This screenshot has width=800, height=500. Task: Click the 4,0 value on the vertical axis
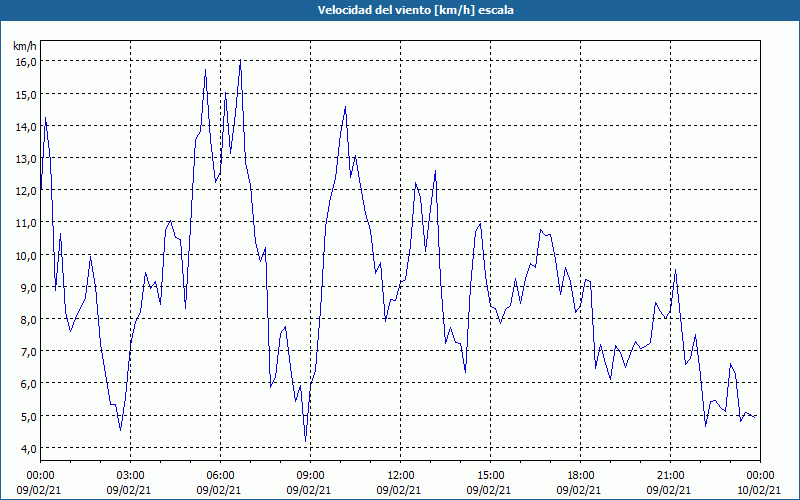point(28,449)
